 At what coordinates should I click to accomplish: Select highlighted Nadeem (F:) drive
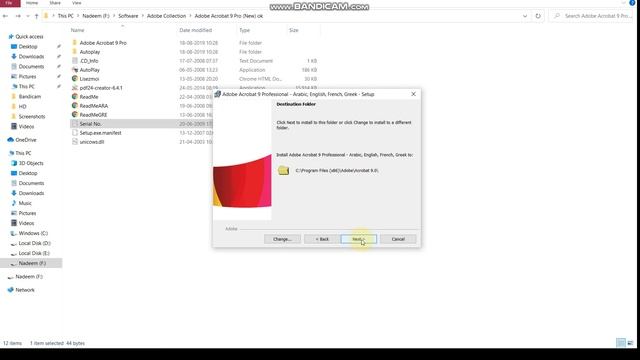click(x=31, y=263)
